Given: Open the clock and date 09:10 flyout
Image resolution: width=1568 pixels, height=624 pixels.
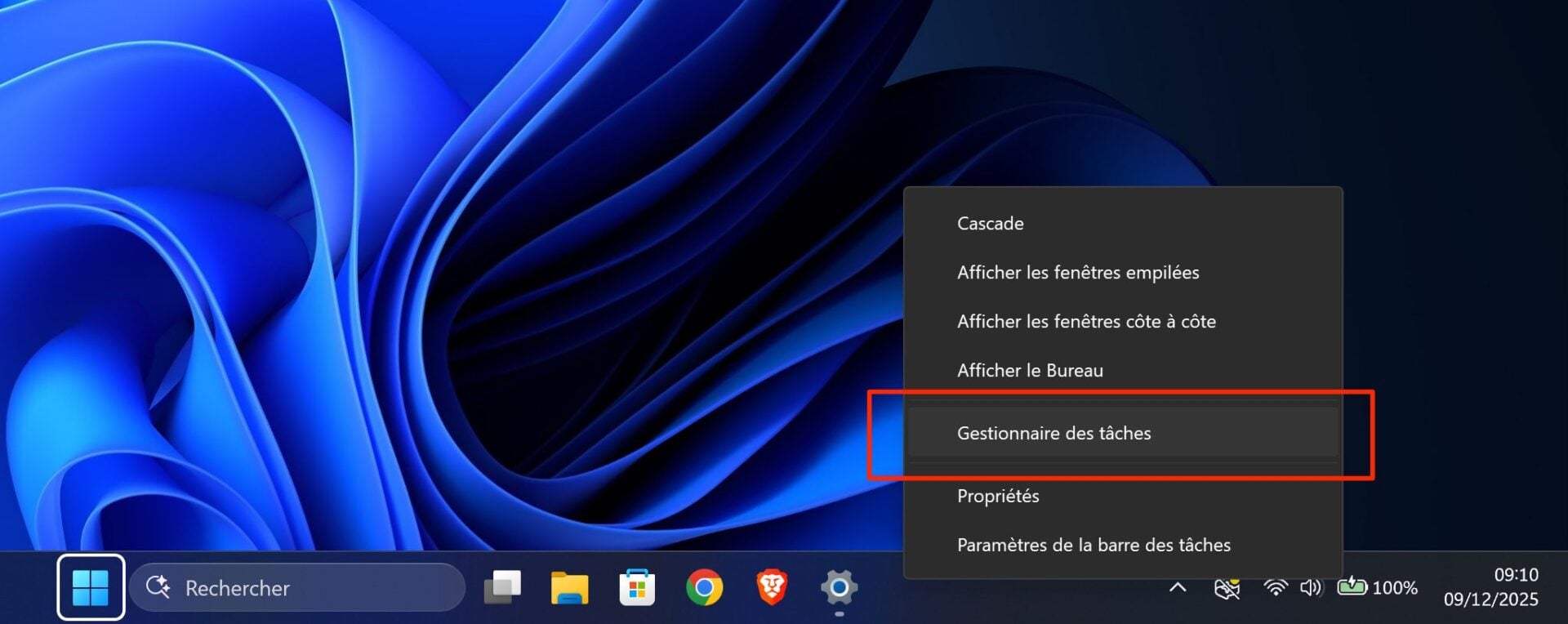Looking at the screenshot, I should (1491, 586).
